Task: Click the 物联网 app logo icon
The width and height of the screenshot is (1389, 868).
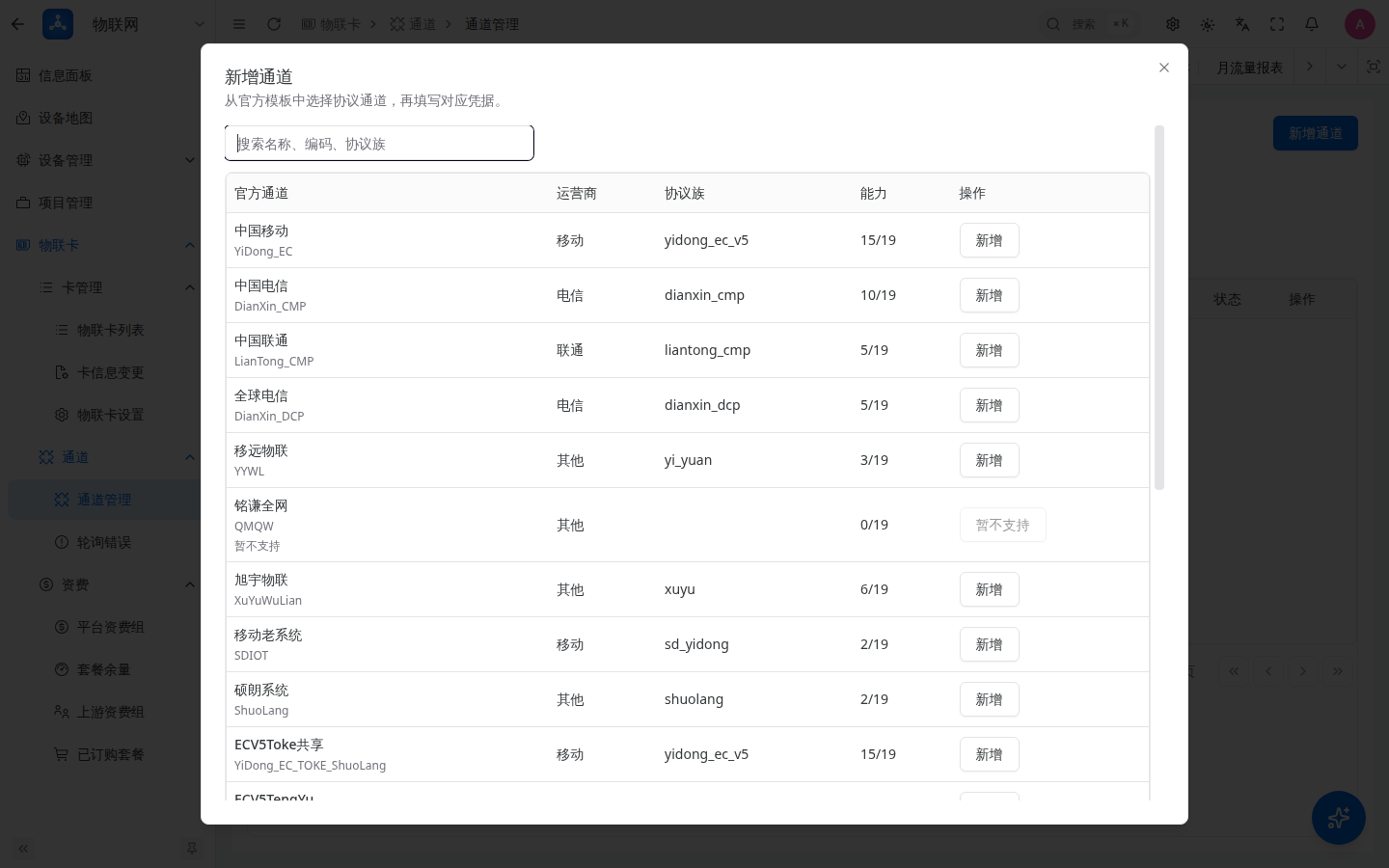Action: (x=58, y=24)
